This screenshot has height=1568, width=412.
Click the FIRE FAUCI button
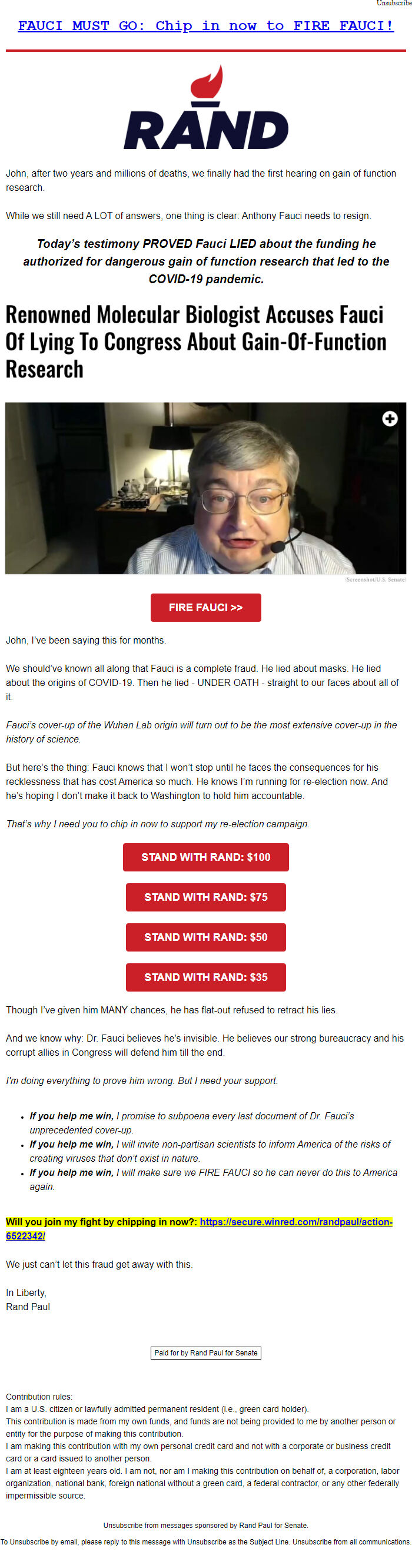[x=205, y=607]
